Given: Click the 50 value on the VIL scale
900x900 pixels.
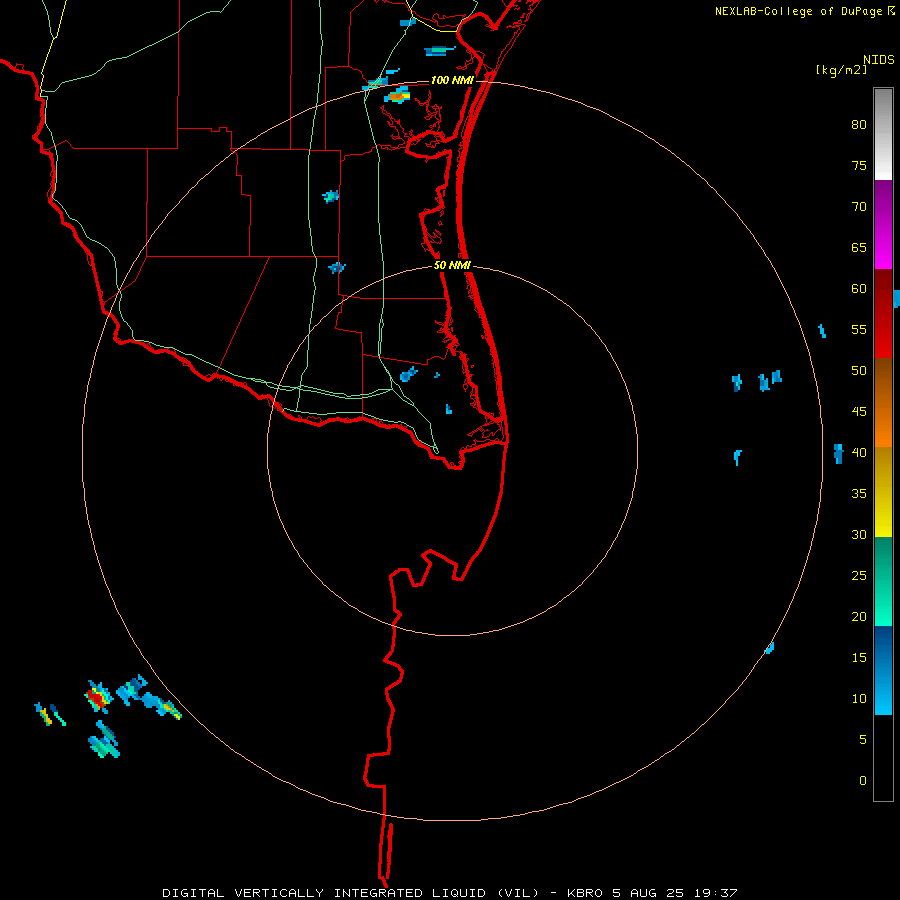Looking at the screenshot, I should [859, 371].
